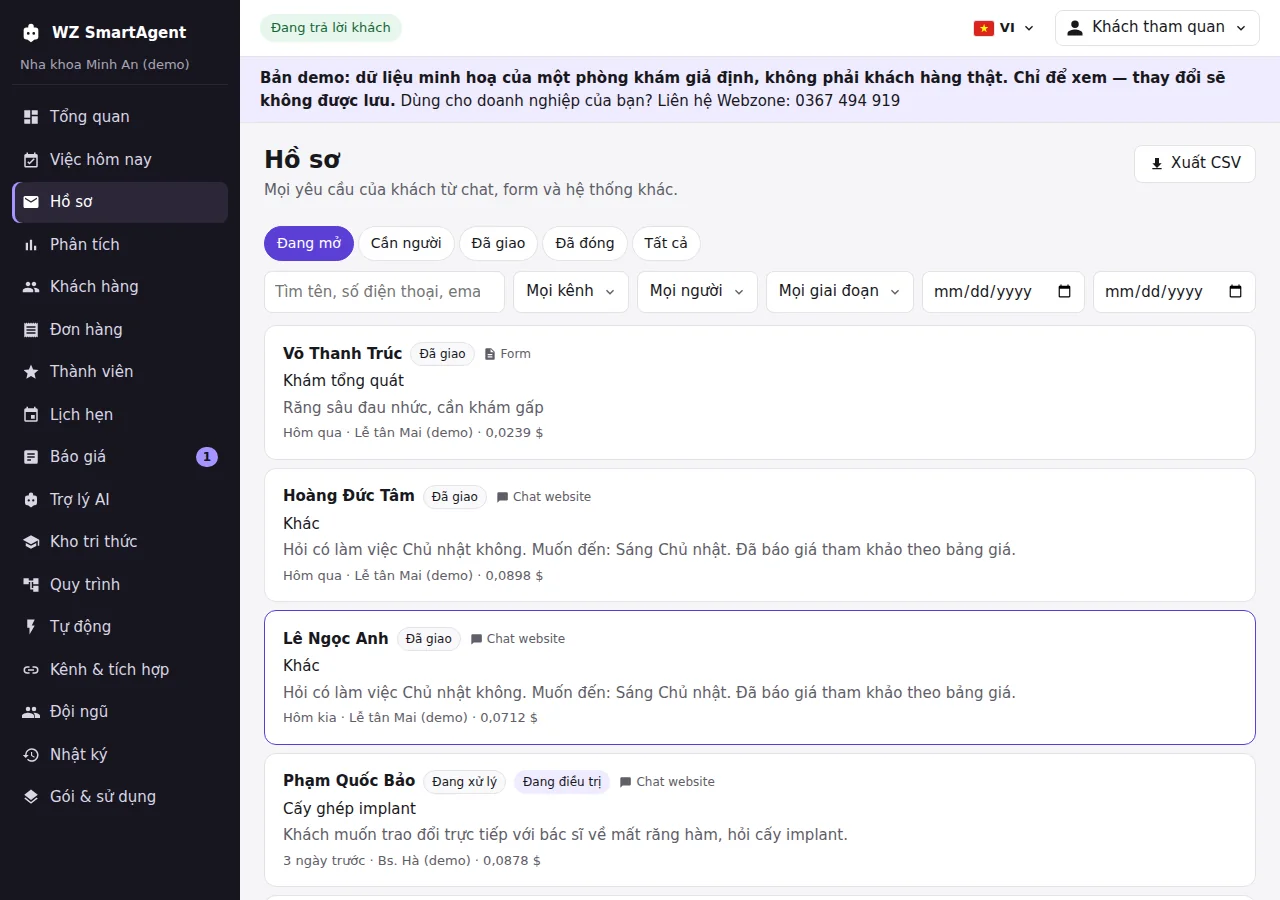Show the Tất cả tab
1280x900 pixels.
coord(666,243)
